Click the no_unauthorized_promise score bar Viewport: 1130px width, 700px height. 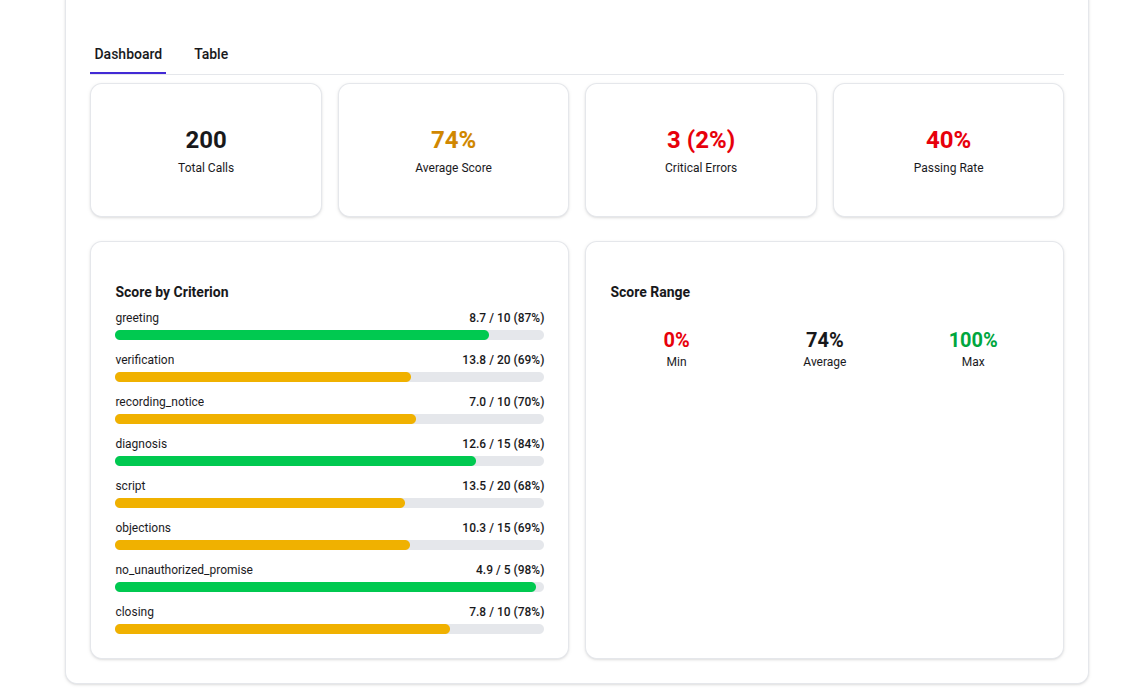click(x=329, y=587)
